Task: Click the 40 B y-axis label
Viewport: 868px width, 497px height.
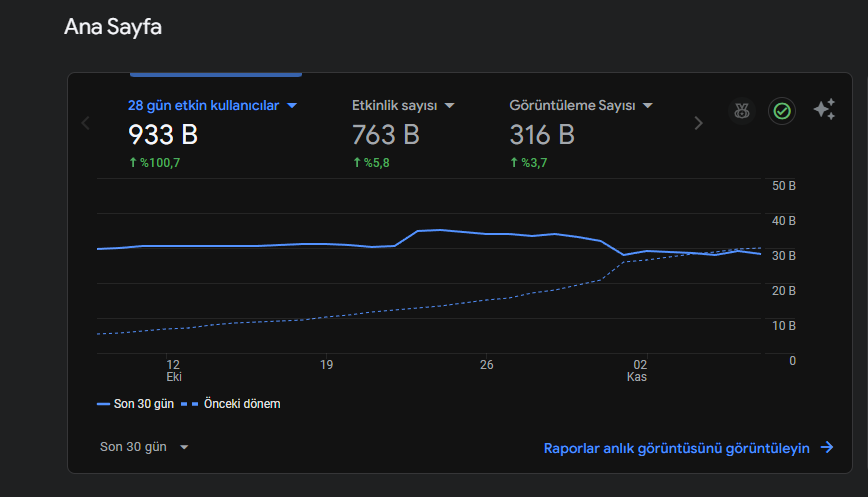Action: [784, 221]
